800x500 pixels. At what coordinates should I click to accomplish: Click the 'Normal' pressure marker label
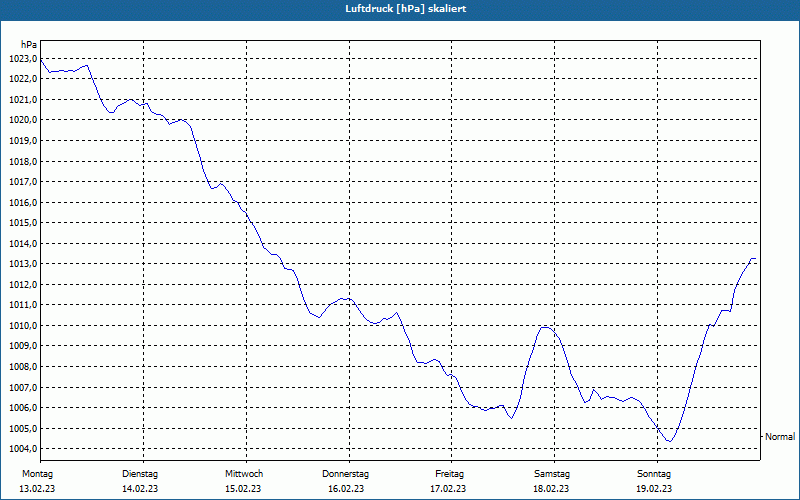[780, 437]
